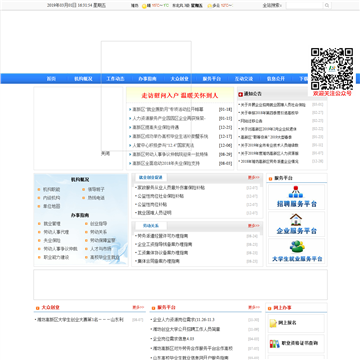Open the news item dated 01-15
The height and width of the screenshot is (360, 360).
click(x=169, y=118)
